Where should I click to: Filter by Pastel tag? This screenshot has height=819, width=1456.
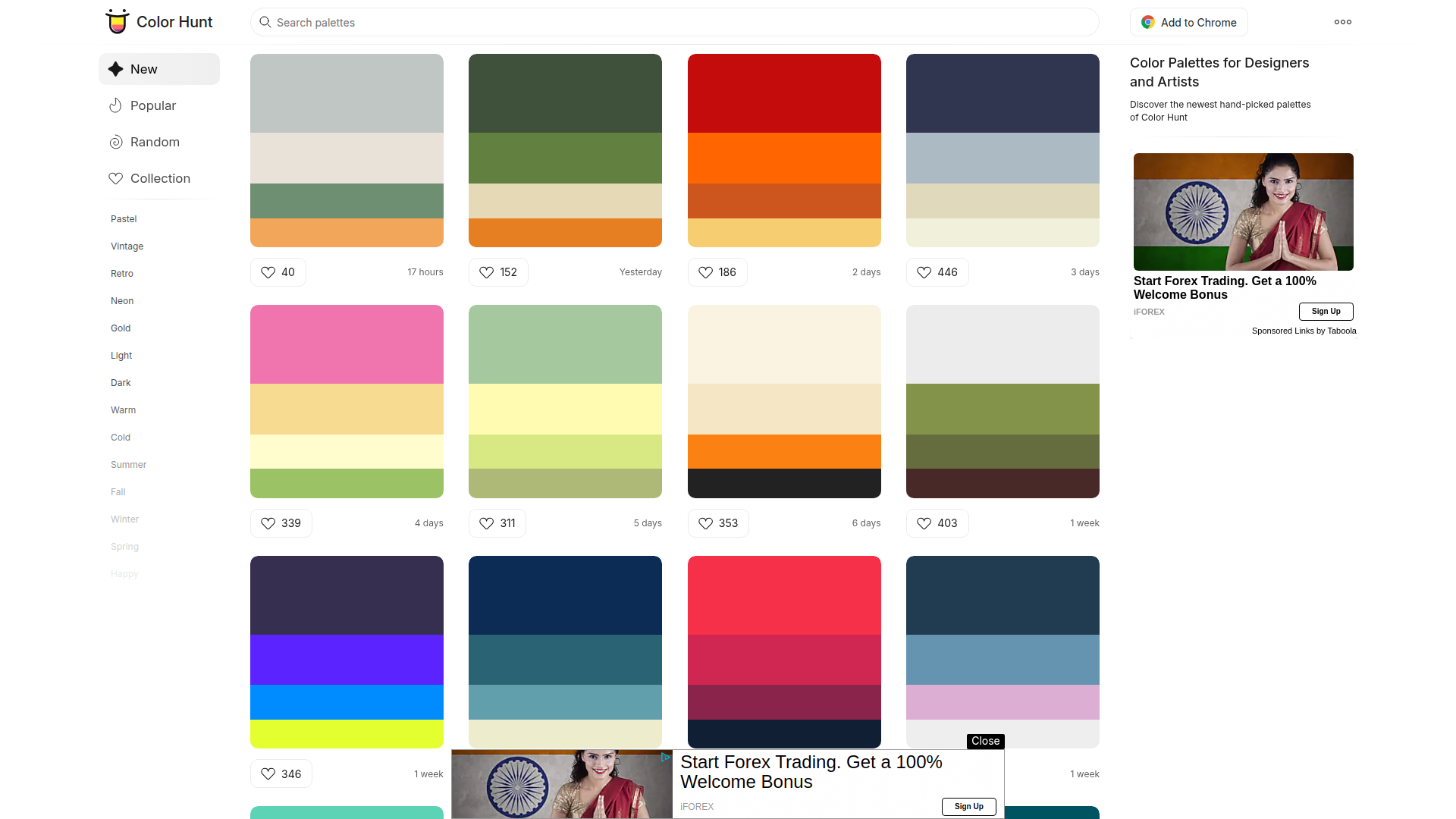(x=124, y=219)
